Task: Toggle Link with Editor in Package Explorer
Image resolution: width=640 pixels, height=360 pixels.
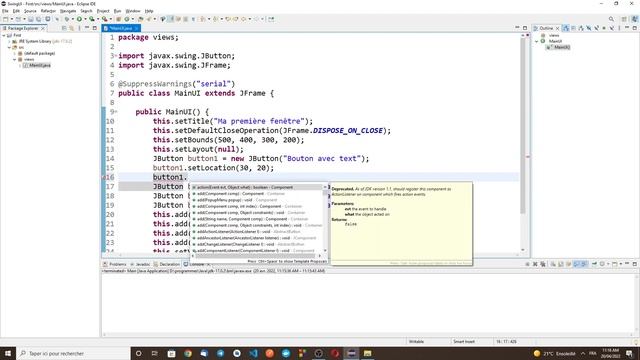Action: click(71, 28)
